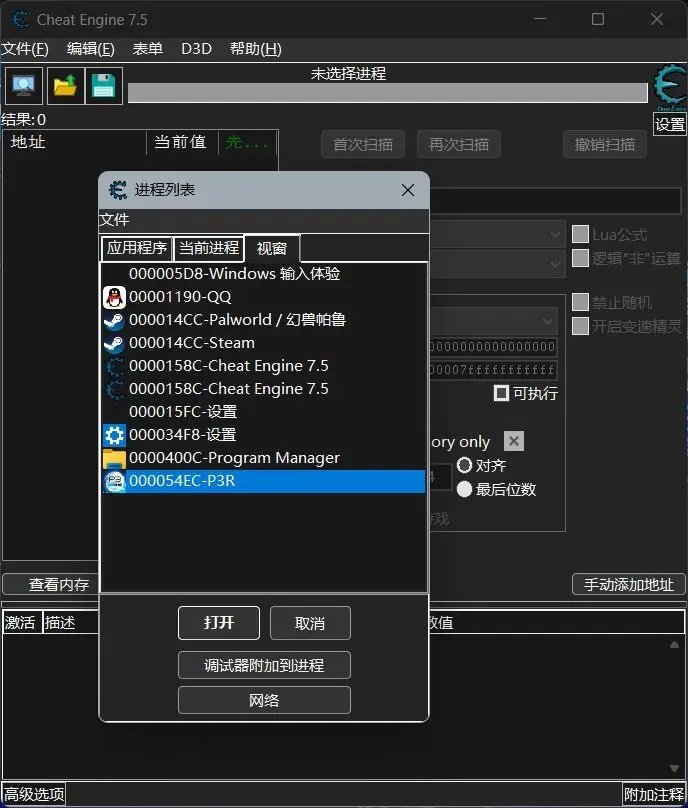Click the 调试器附加到进程 button
The height and width of the screenshot is (808, 688).
tap(264, 665)
